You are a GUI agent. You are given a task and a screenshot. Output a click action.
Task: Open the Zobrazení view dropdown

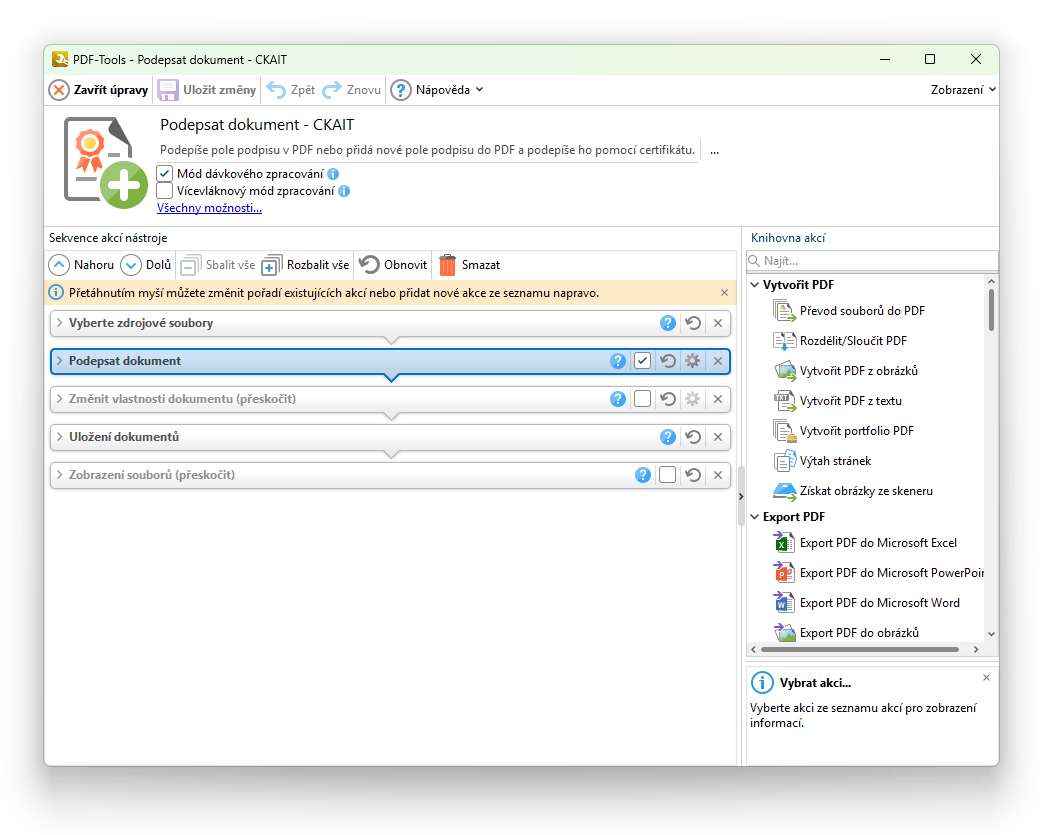click(963, 90)
